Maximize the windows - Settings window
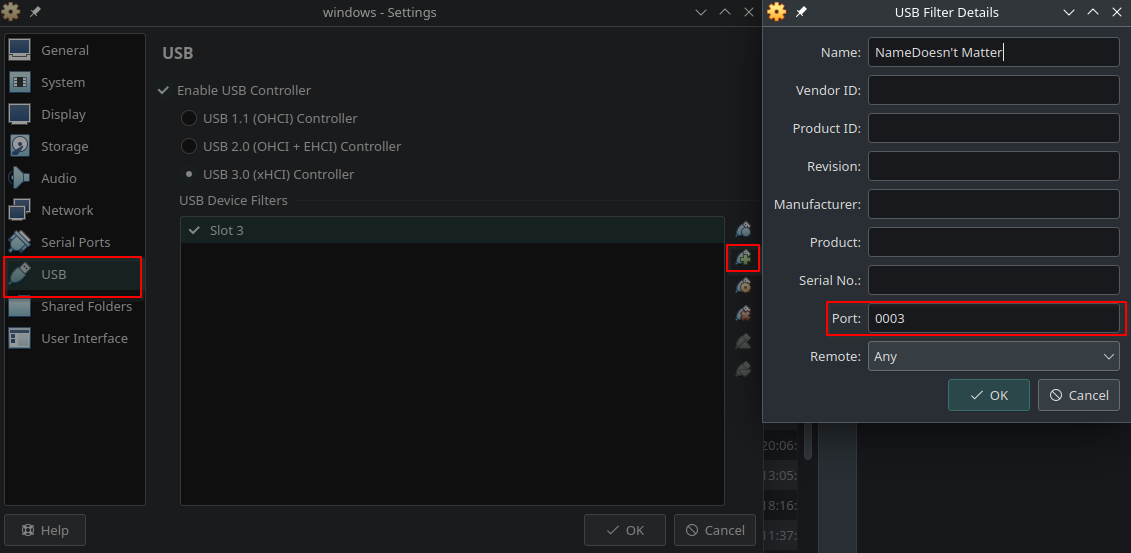The width and height of the screenshot is (1131, 553). [x=725, y=12]
